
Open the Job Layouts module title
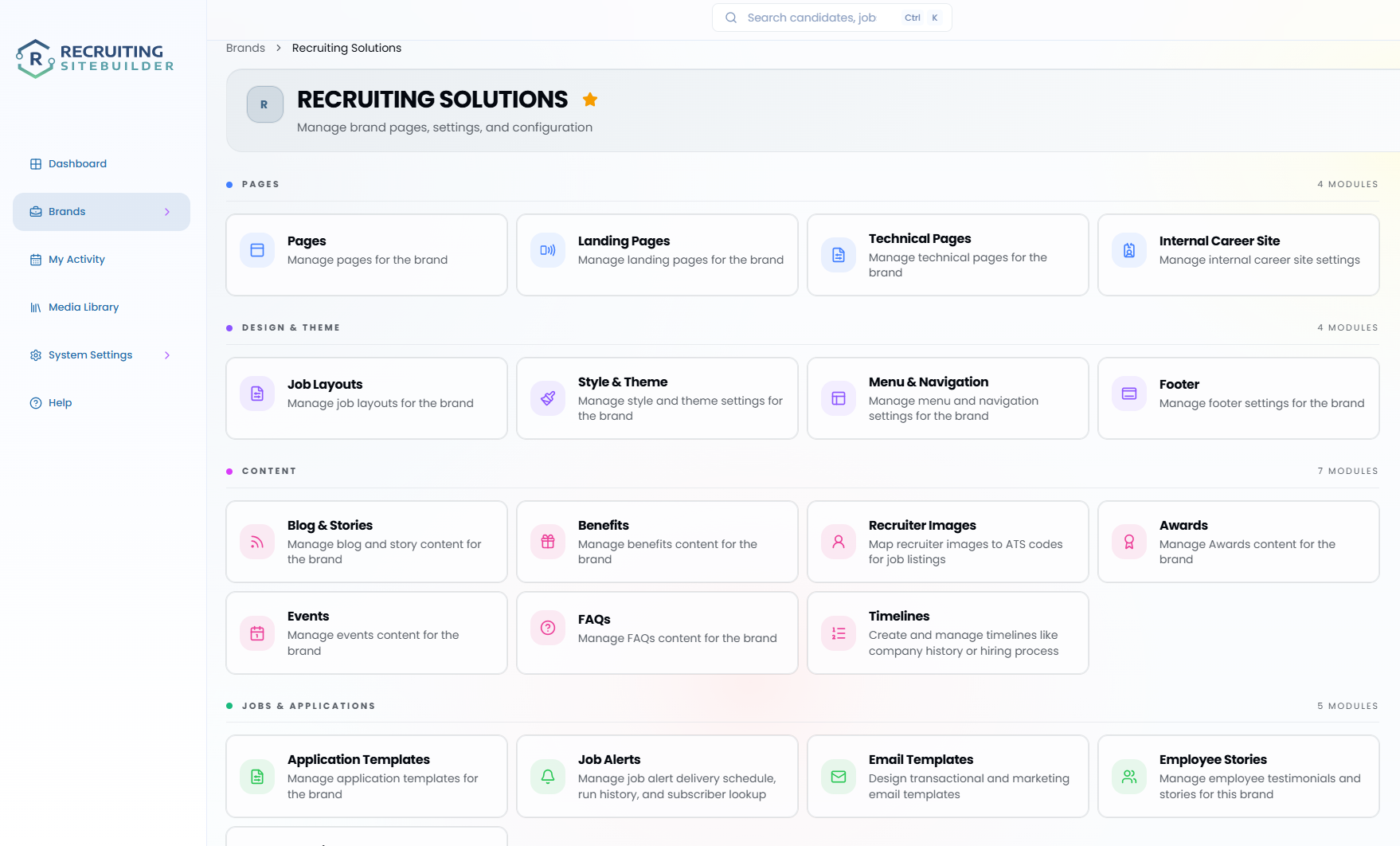(325, 384)
